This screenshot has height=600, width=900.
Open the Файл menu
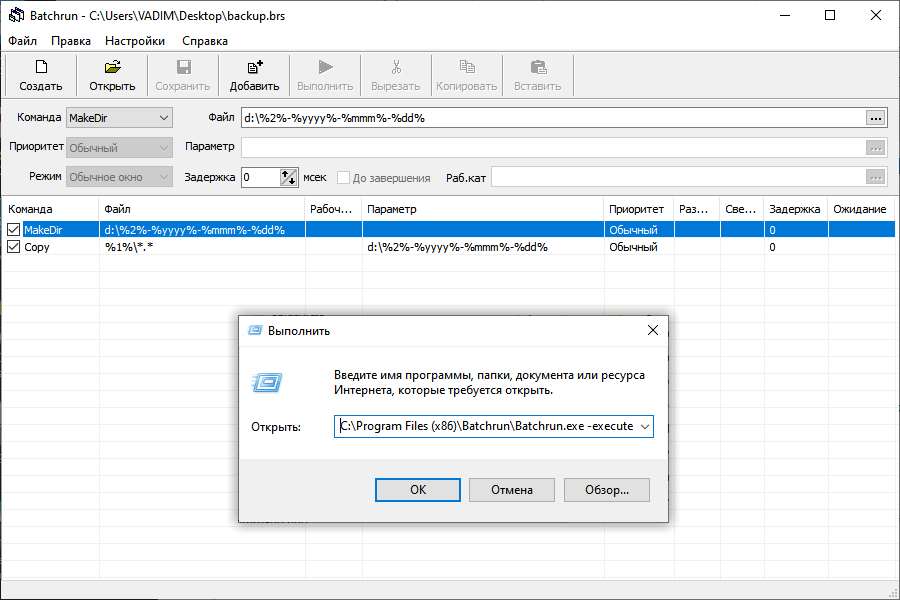22,41
